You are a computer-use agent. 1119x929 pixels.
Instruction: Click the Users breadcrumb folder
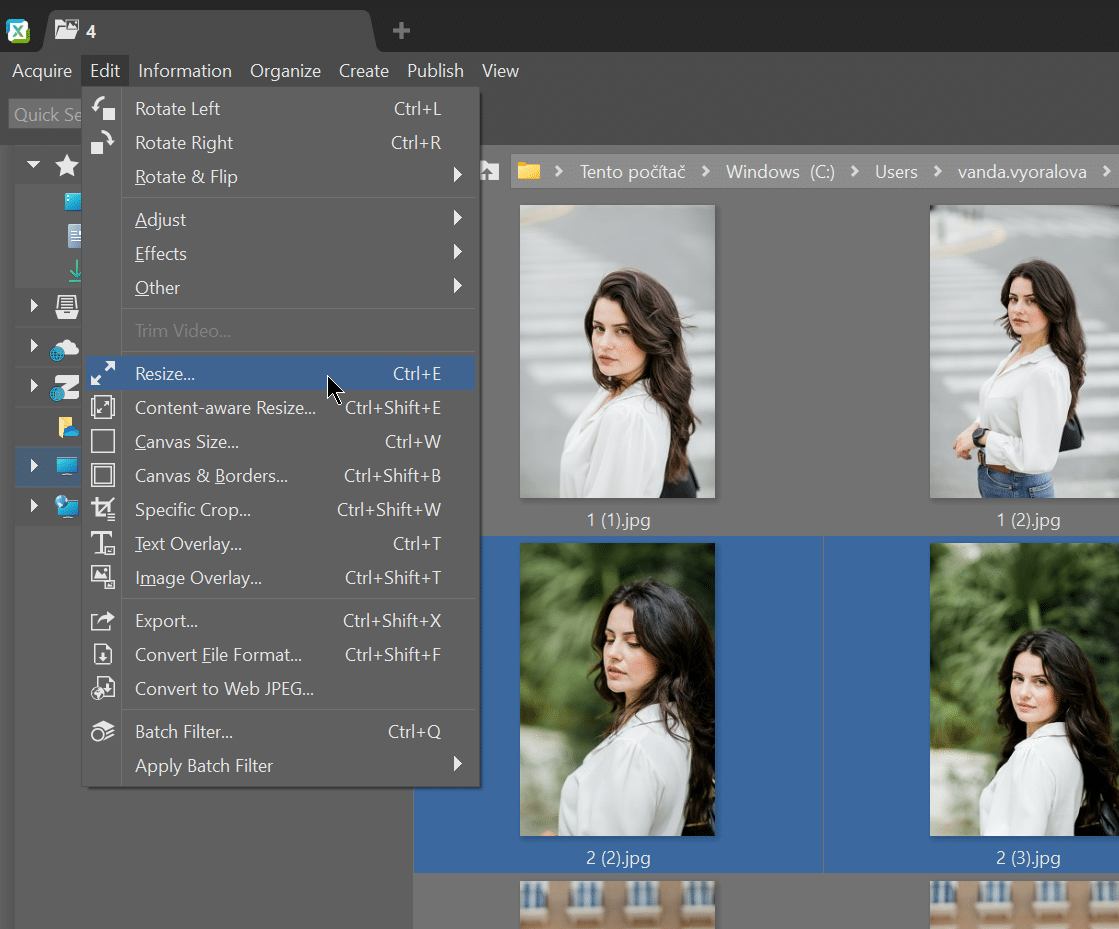[x=896, y=172]
